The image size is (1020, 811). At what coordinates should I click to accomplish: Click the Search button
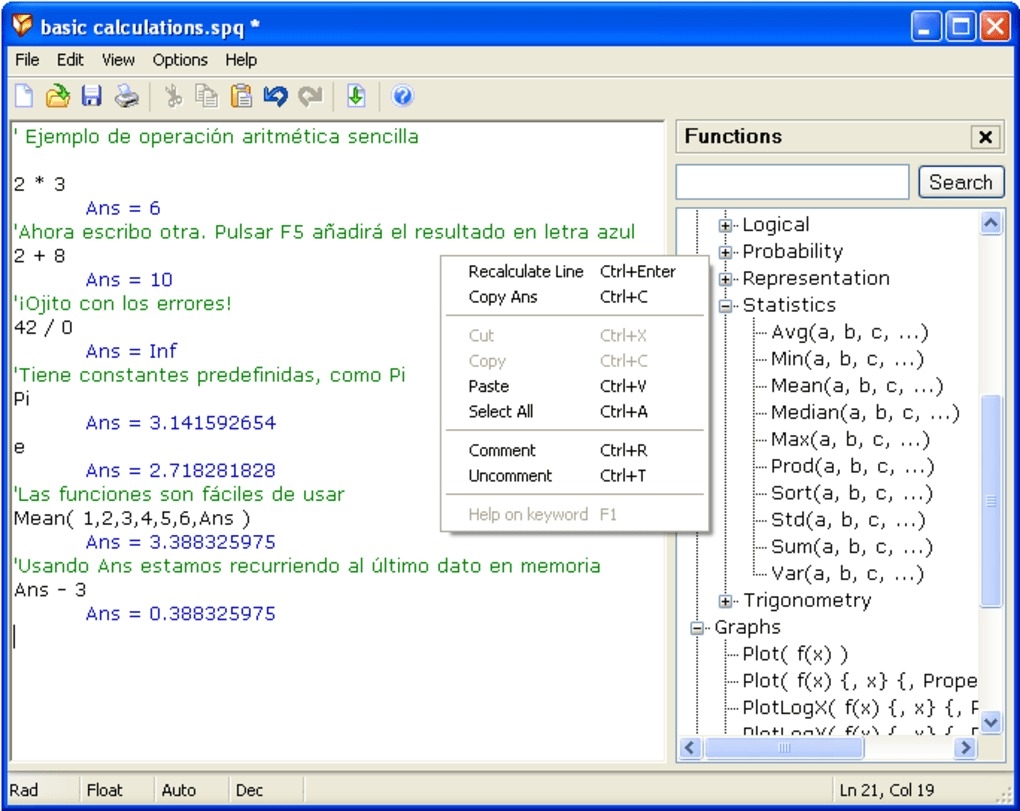[961, 182]
